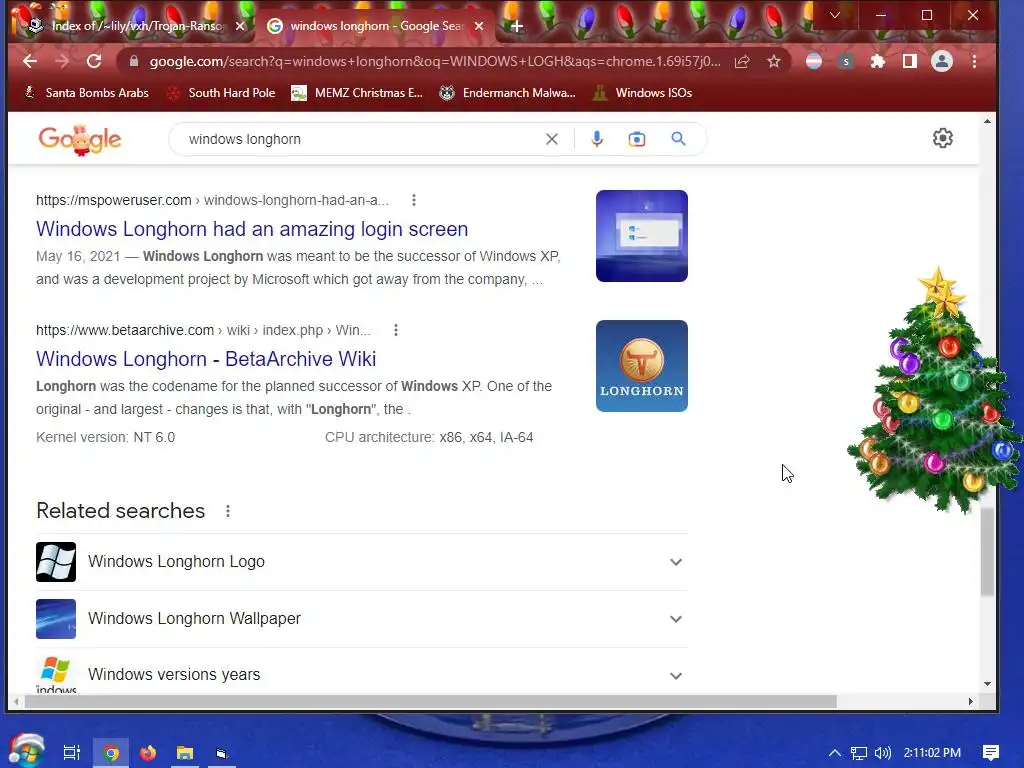Bookmark this page with the star
Image resolution: width=1024 pixels, height=768 pixels.
tap(774, 61)
